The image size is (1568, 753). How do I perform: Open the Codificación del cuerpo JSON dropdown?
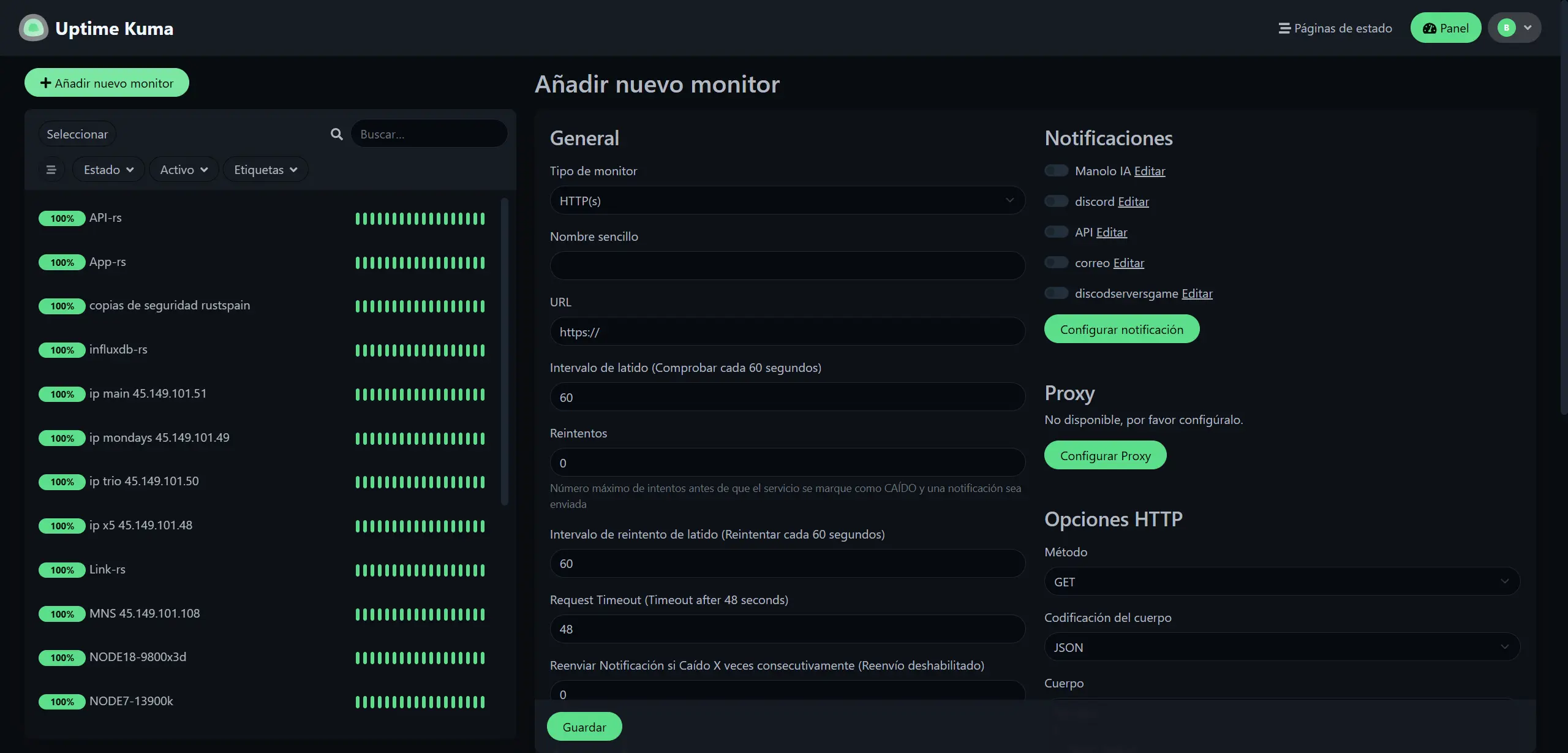tap(1282, 647)
